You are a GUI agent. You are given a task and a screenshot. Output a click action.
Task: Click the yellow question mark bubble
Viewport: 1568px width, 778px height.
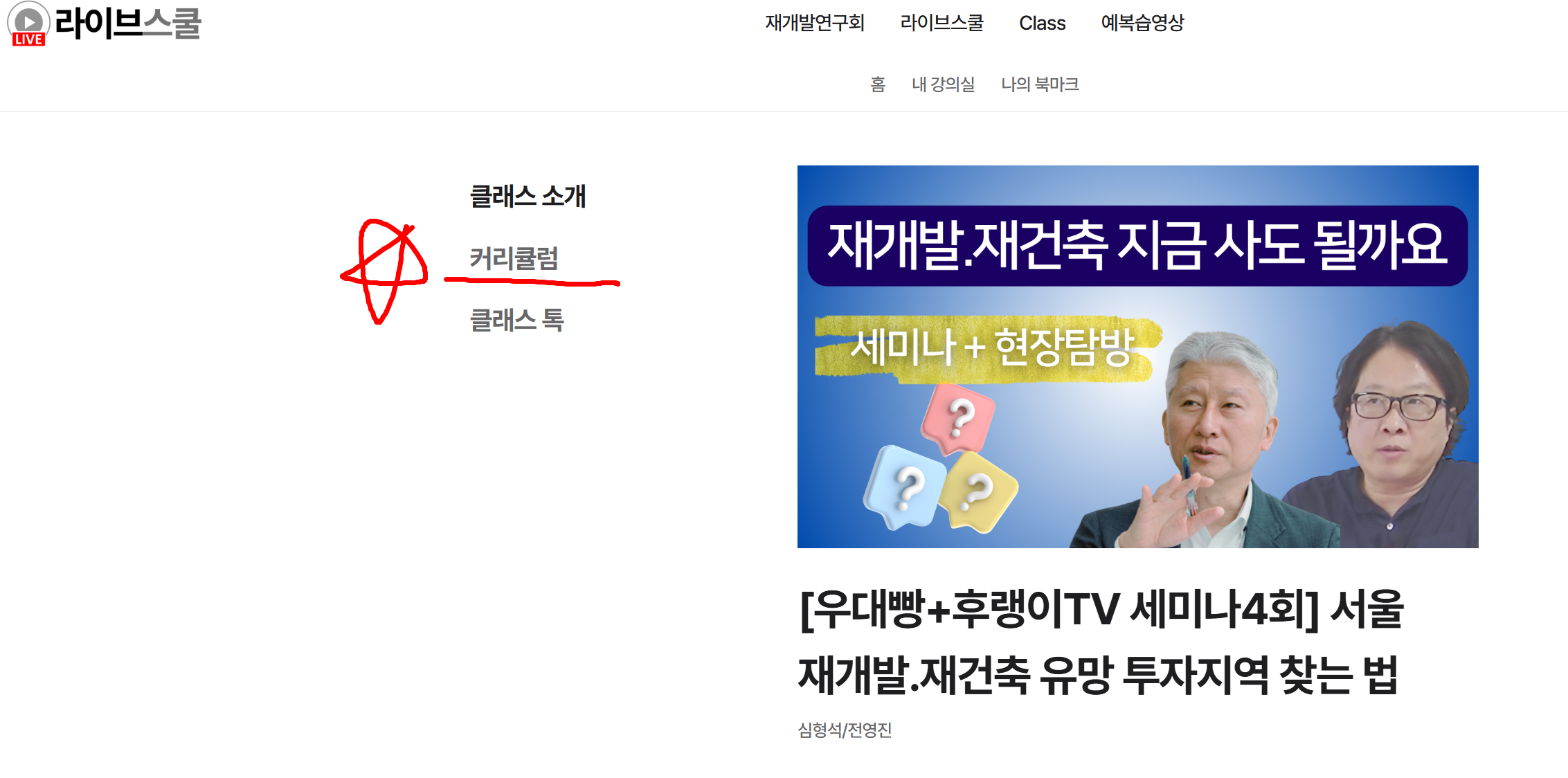click(x=977, y=493)
